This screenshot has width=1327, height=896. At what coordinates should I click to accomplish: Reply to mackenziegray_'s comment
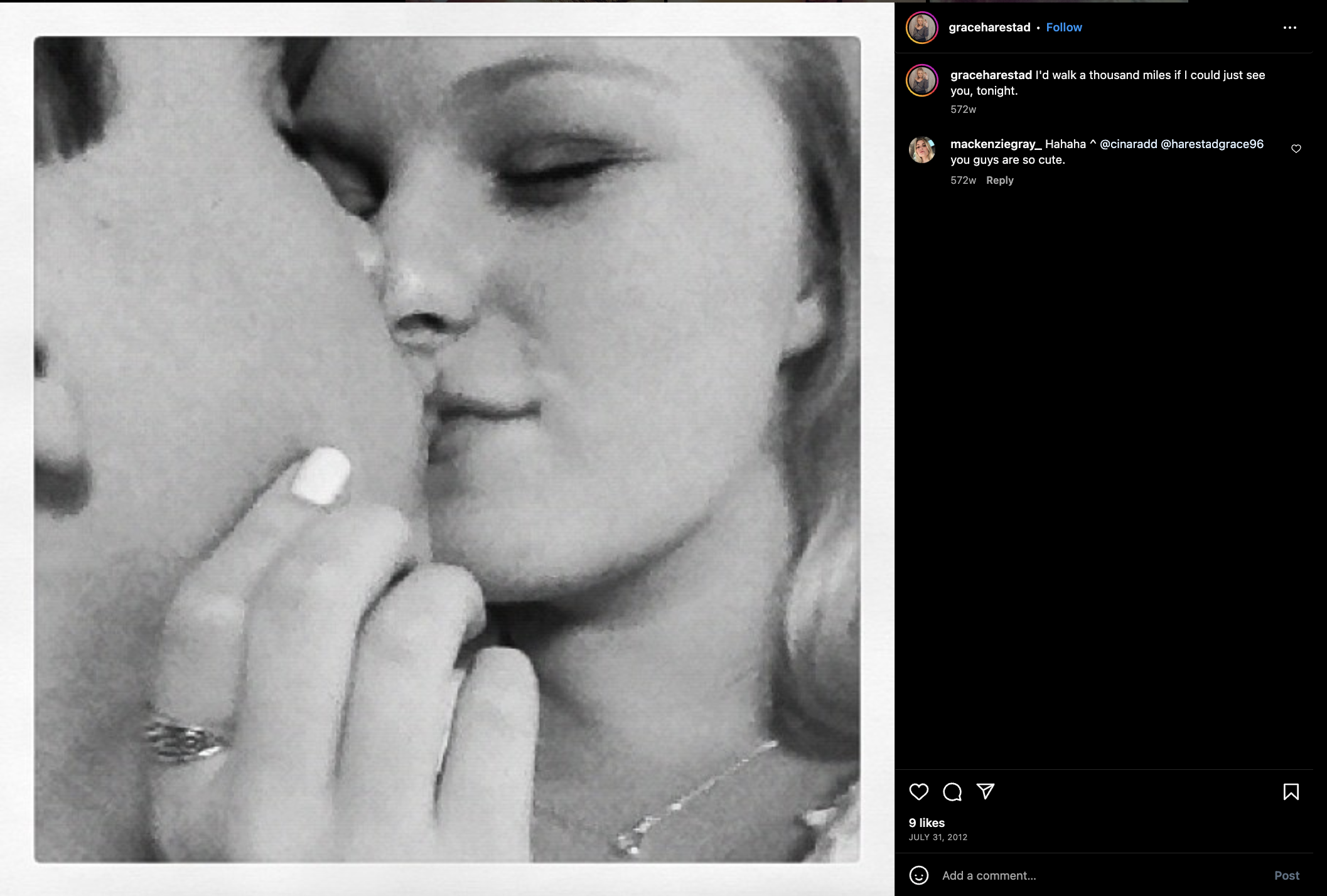(999, 181)
